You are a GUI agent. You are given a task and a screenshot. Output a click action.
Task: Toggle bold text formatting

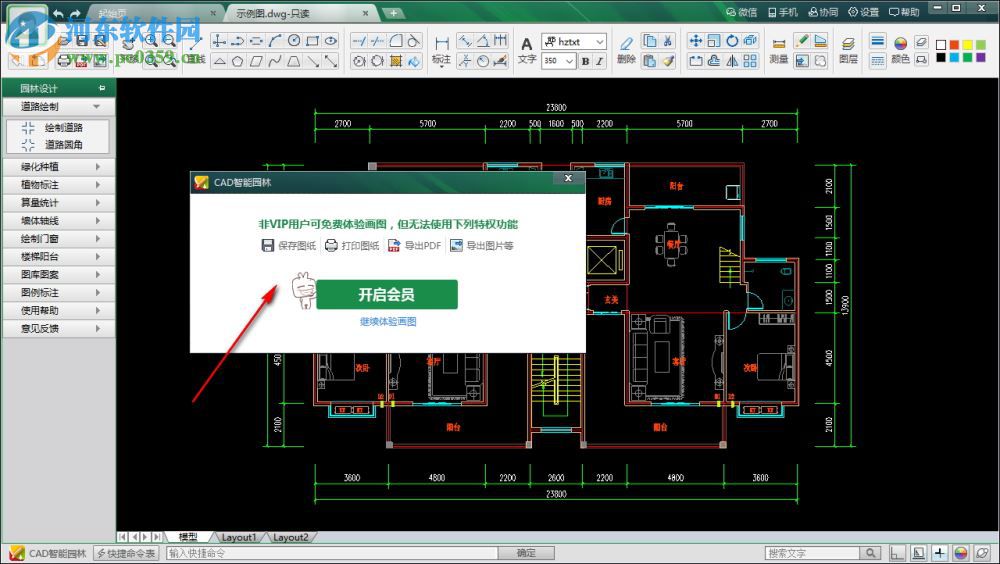pos(585,61)
